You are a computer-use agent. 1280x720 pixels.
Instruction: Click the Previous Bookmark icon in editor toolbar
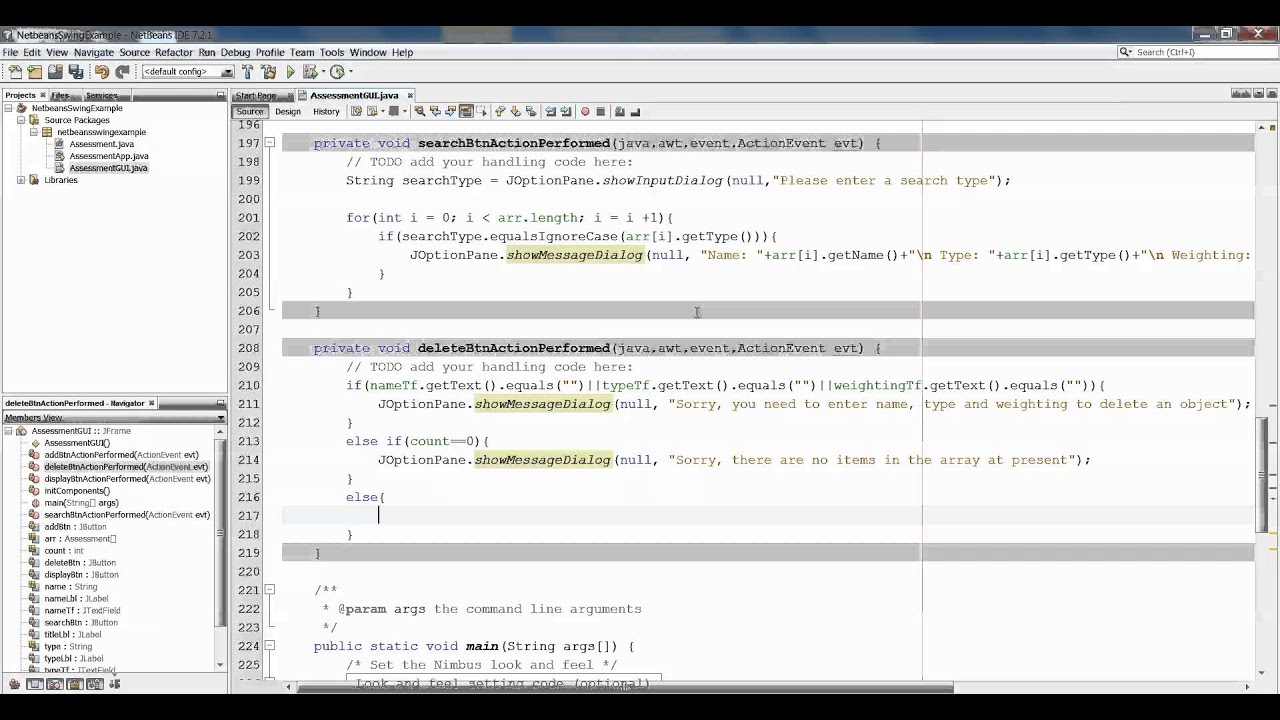[x=500, y=111]
